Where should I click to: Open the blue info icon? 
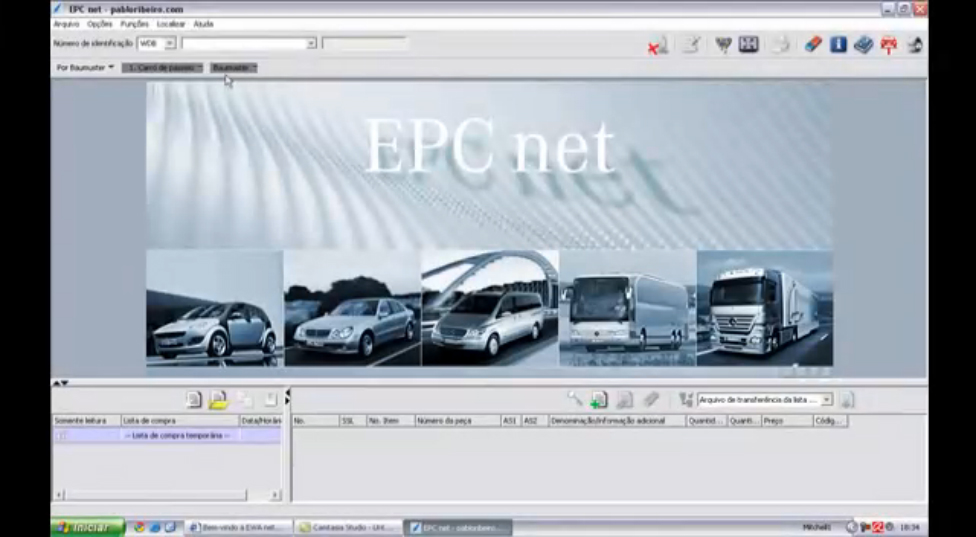point(838,45)
